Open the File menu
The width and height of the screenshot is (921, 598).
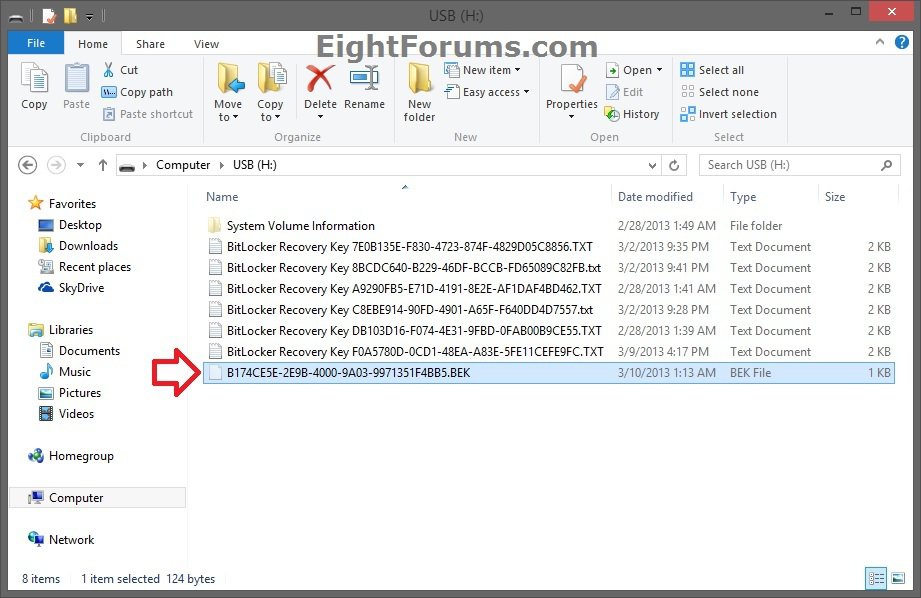tap(35, 43)
